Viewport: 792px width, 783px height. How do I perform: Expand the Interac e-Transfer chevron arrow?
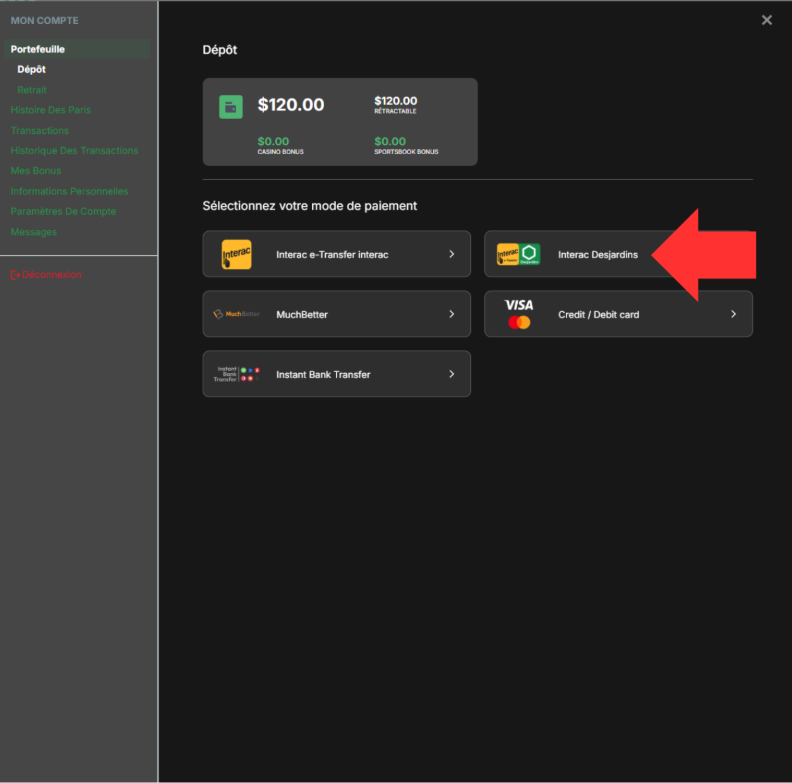[451, 255]
